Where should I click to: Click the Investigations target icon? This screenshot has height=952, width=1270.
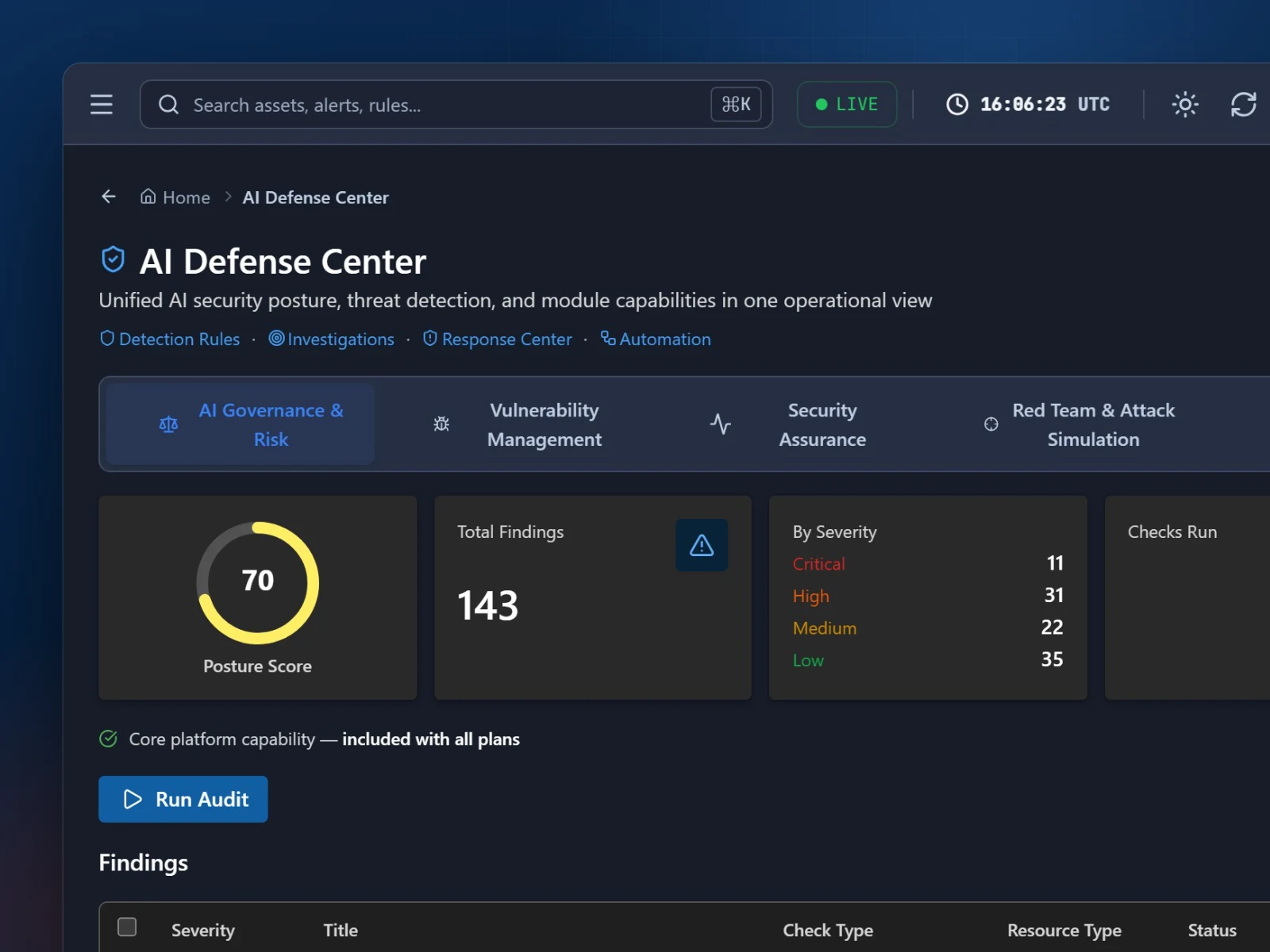tap(276, 338)
